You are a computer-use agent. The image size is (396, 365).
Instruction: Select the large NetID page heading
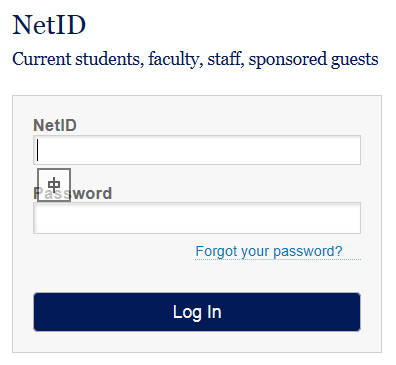tap(49, 25)
